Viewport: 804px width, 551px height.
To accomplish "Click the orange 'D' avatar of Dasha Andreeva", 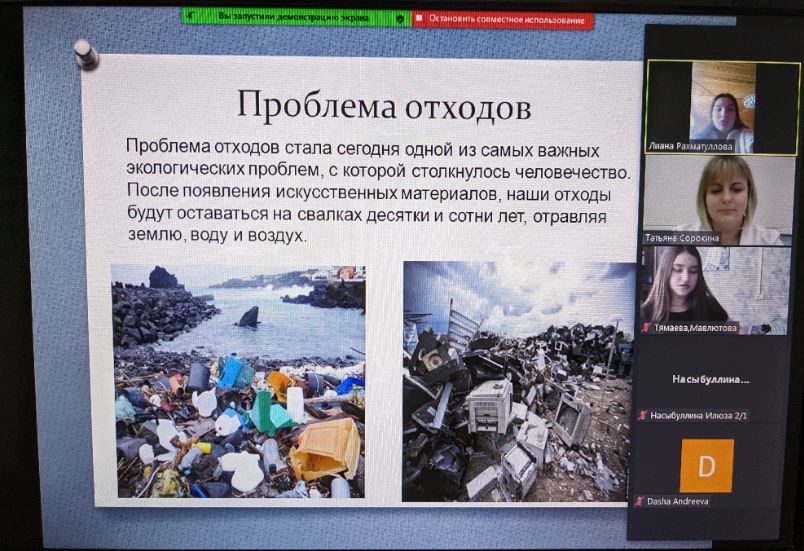I will coord(707,465).
